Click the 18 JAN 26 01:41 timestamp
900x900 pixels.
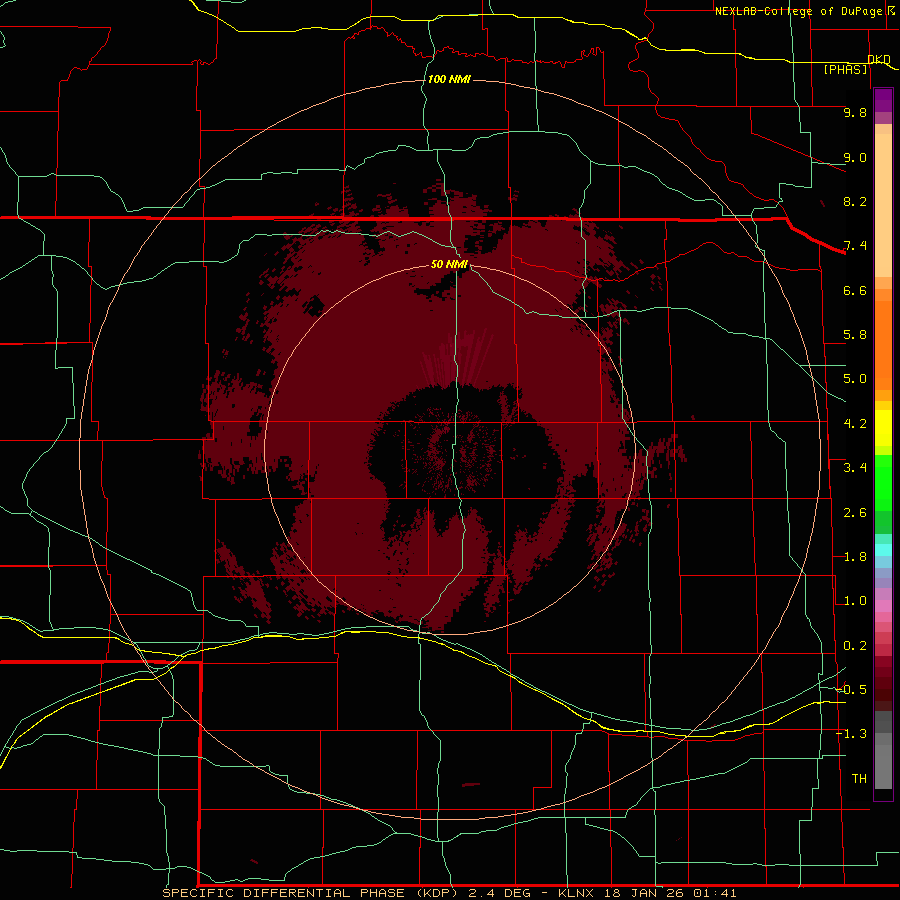tap(670, 893)
